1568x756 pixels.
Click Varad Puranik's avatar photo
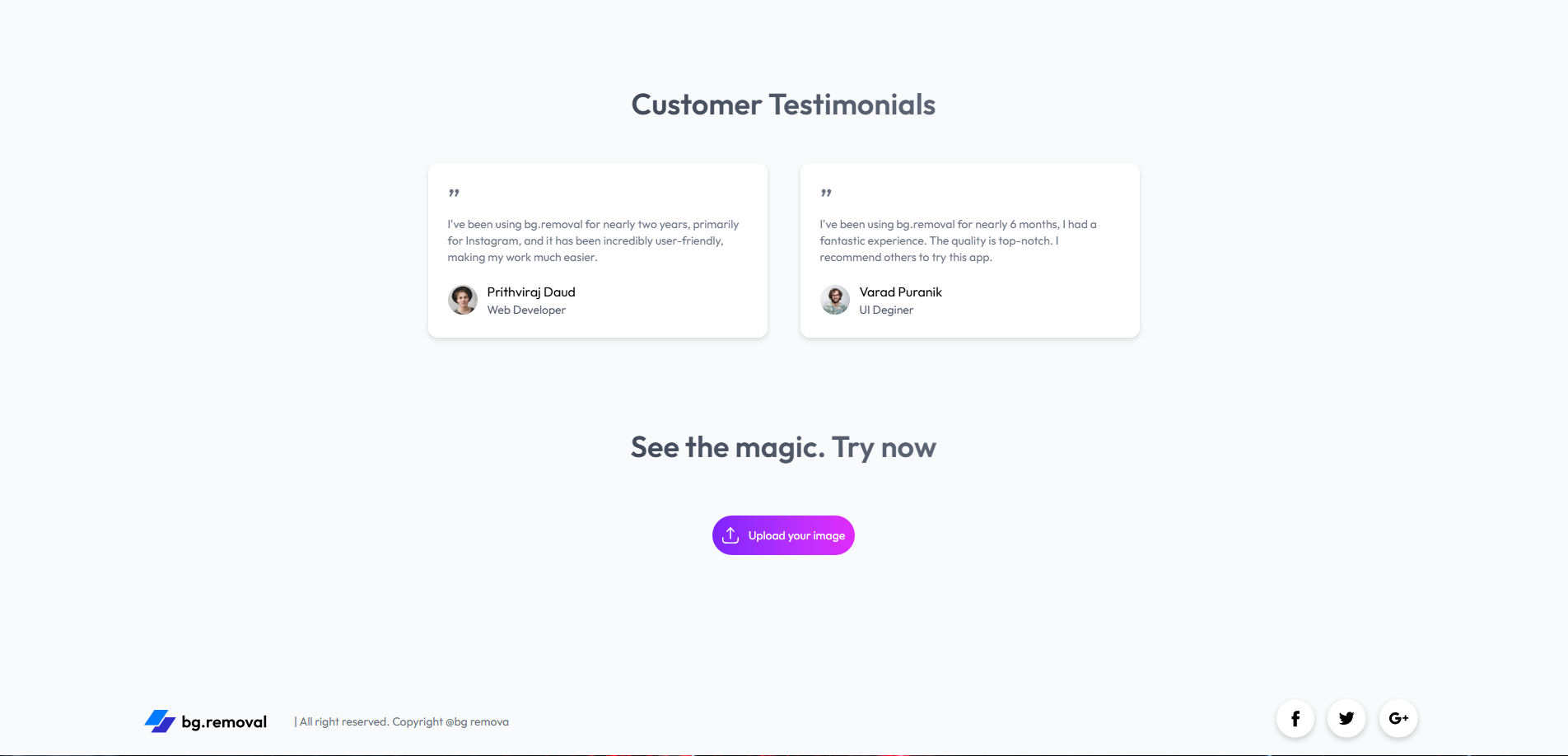835,300
